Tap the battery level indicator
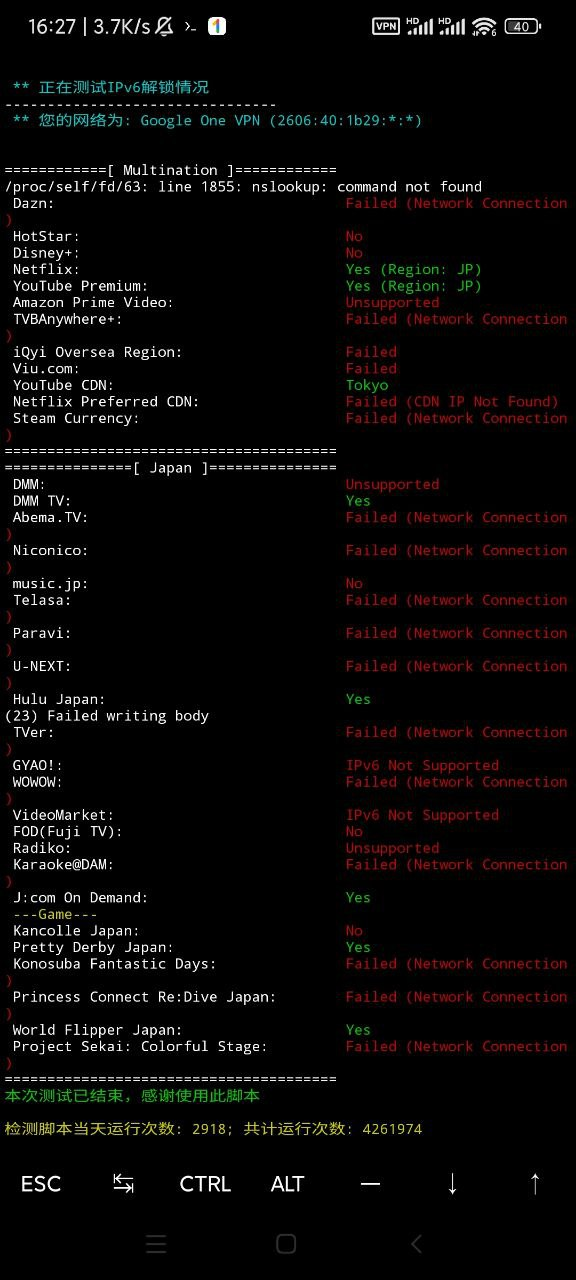The width and height of the screenshot is (576, 1280). (x=523, y=27)
